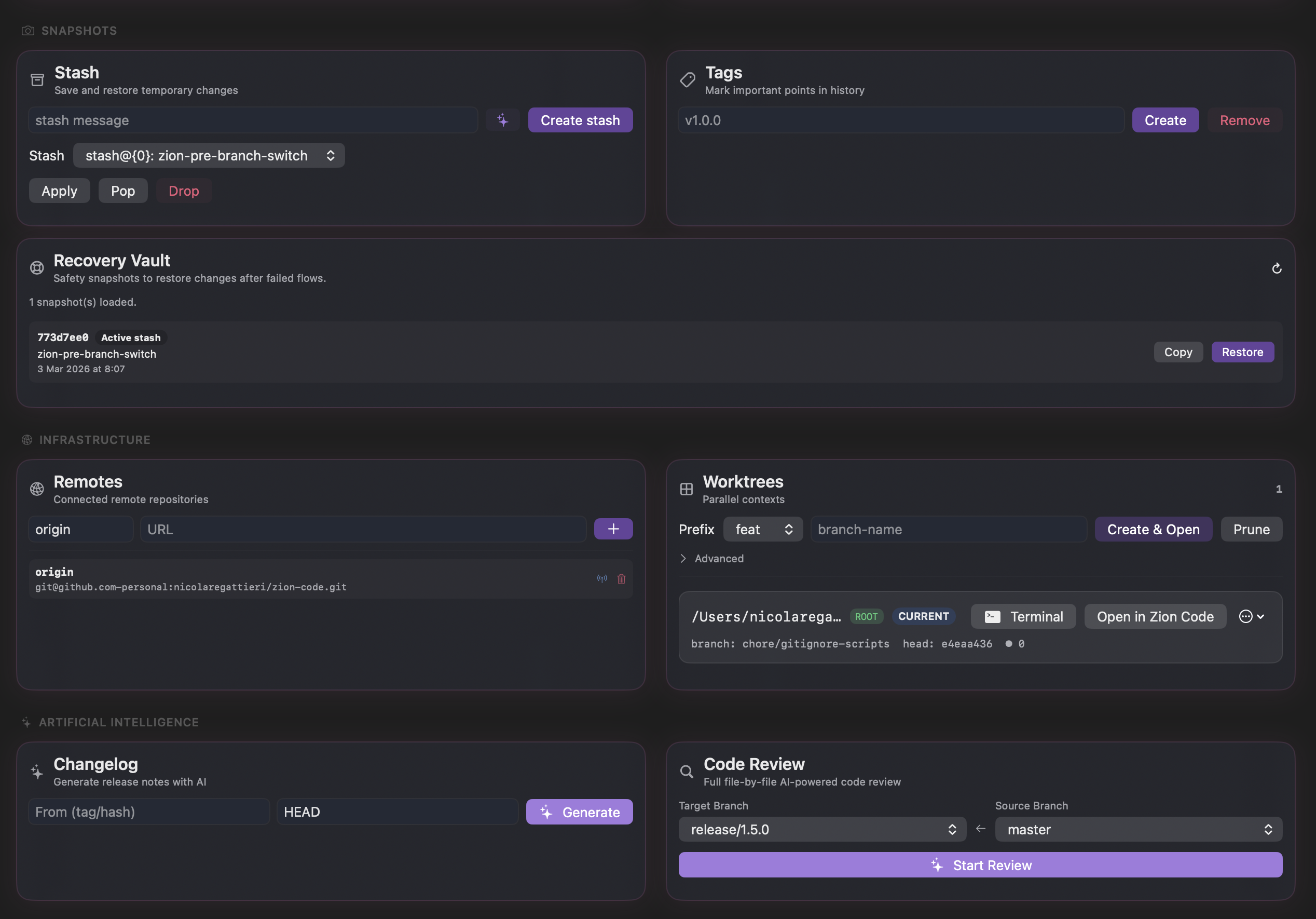Screen dimensions: 1316x919
Task: Click the add remote plus button
Action: (613, 529)
